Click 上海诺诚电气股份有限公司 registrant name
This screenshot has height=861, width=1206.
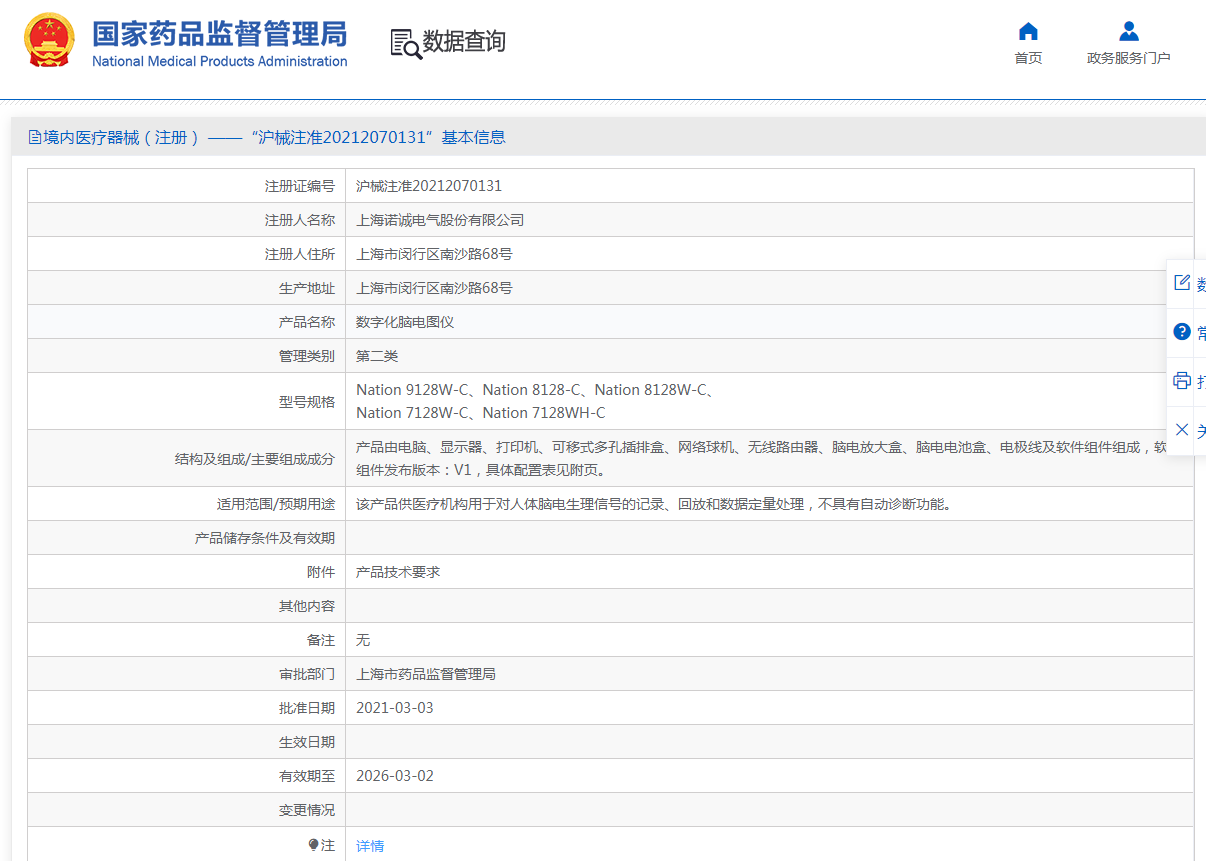coord(440,220)
